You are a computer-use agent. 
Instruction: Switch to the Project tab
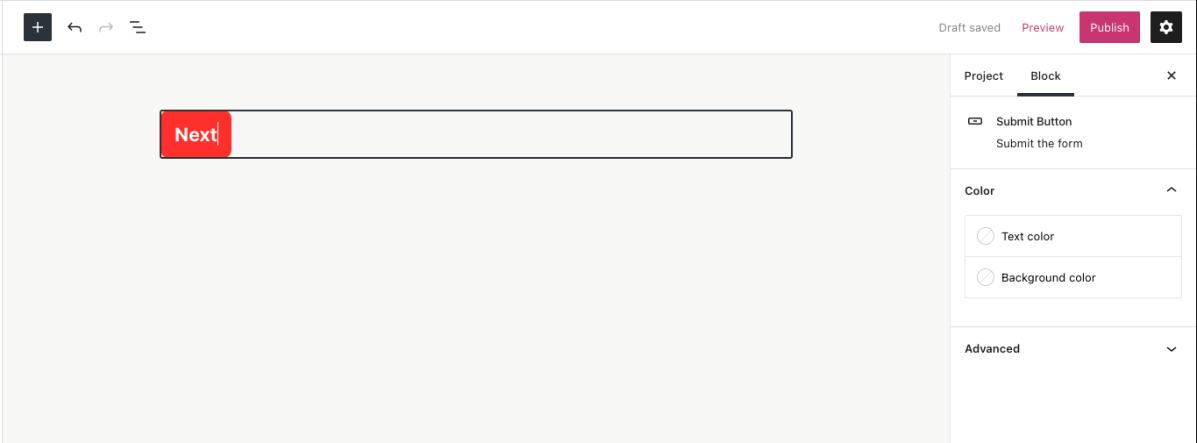coord(983,76)
